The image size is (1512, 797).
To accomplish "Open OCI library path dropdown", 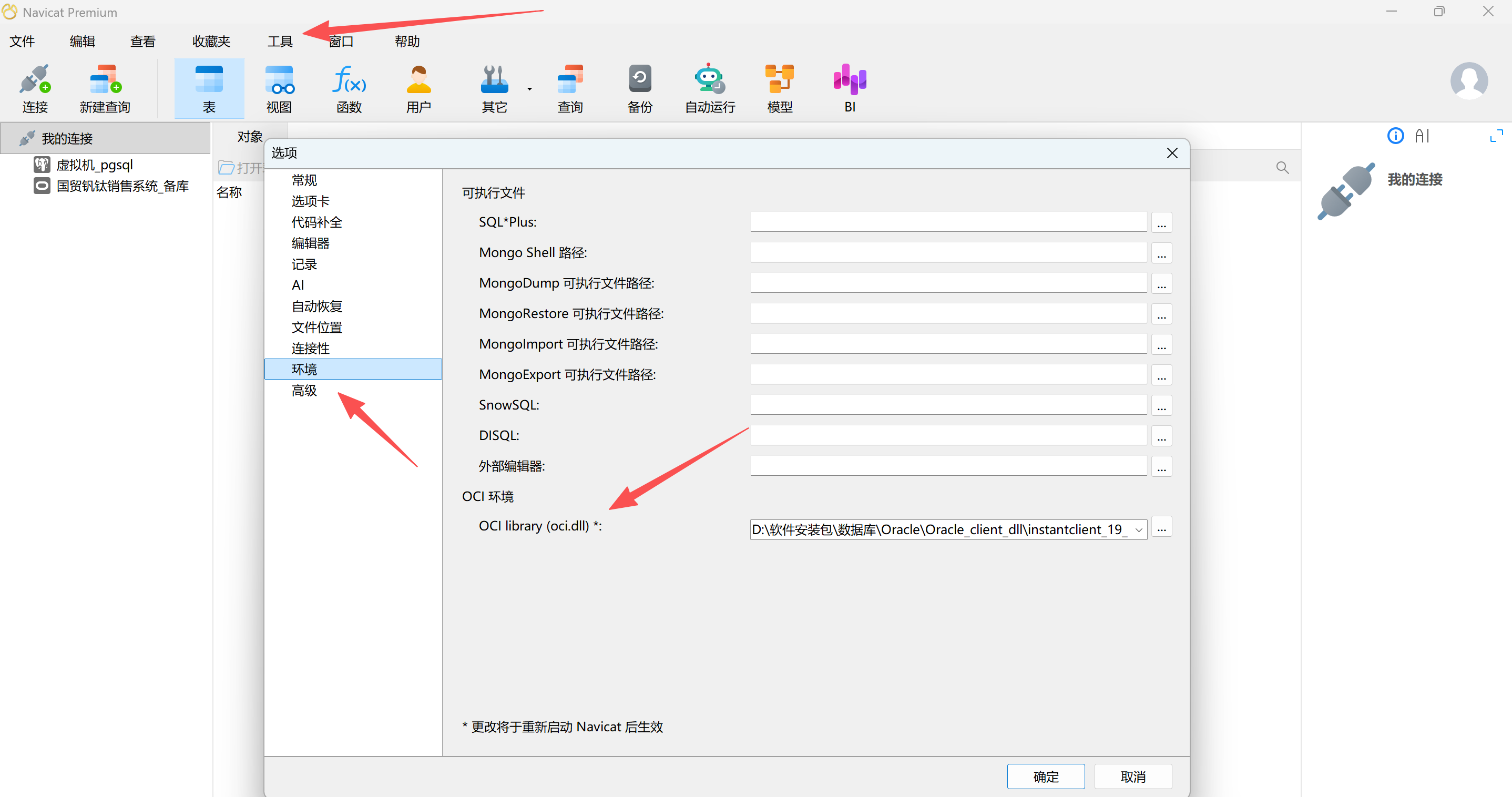I will 1138,529.
